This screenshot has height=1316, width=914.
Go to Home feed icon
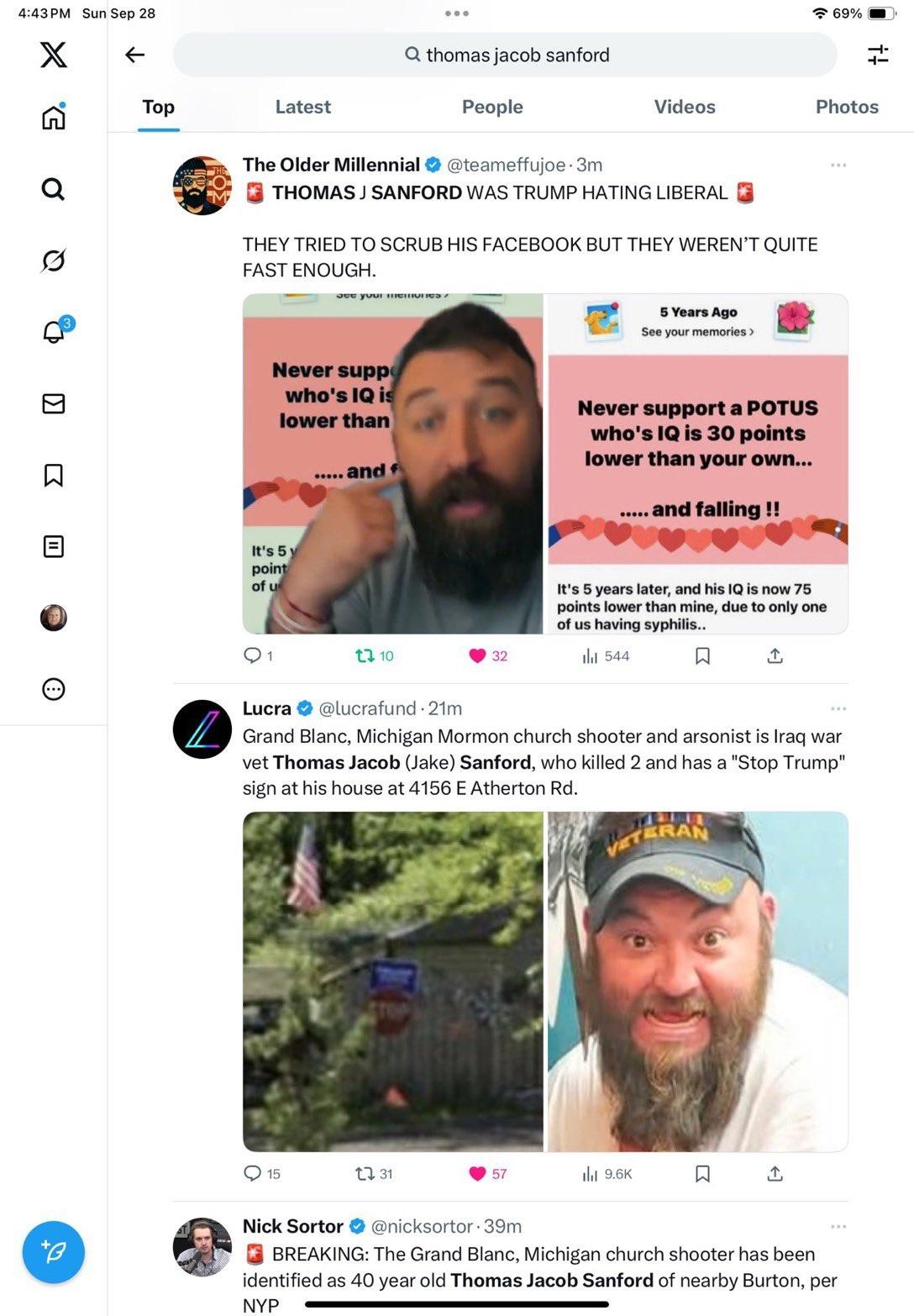tap(53, 116)
